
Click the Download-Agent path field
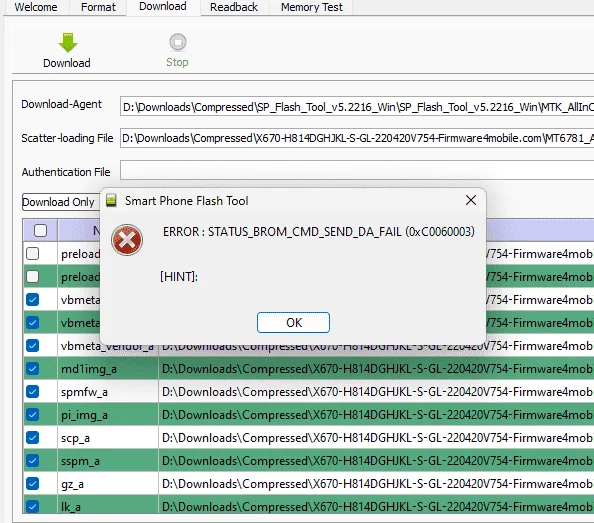(x=357, y=107)
